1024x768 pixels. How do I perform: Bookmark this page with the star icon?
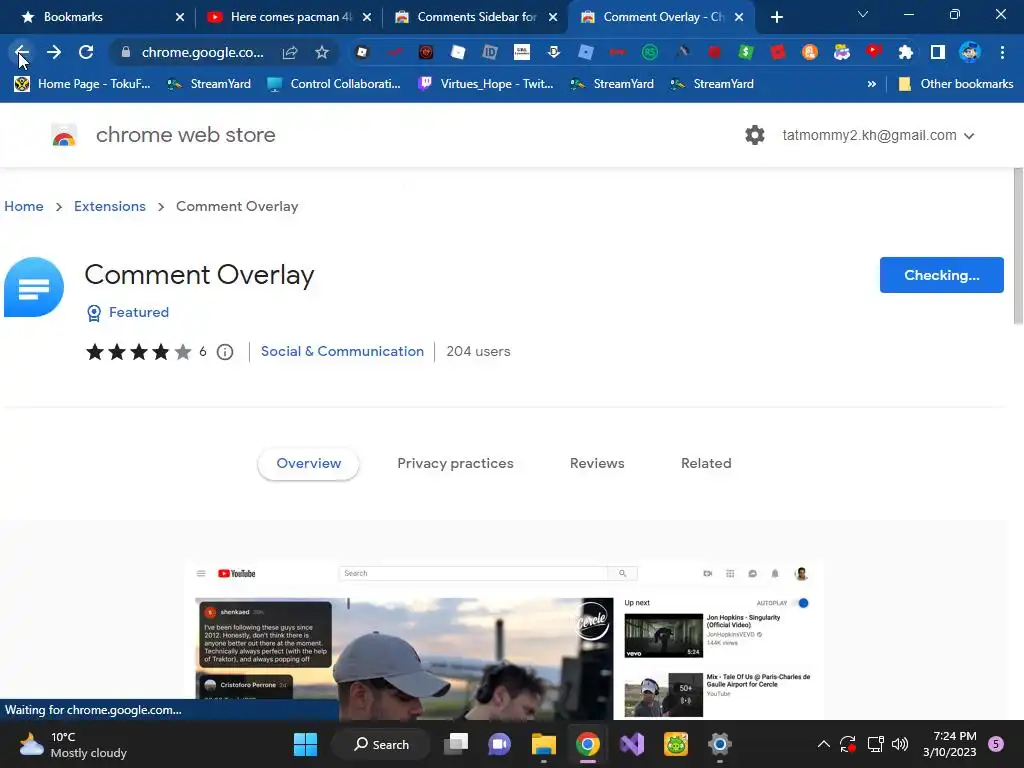click(x=322, y=52)
